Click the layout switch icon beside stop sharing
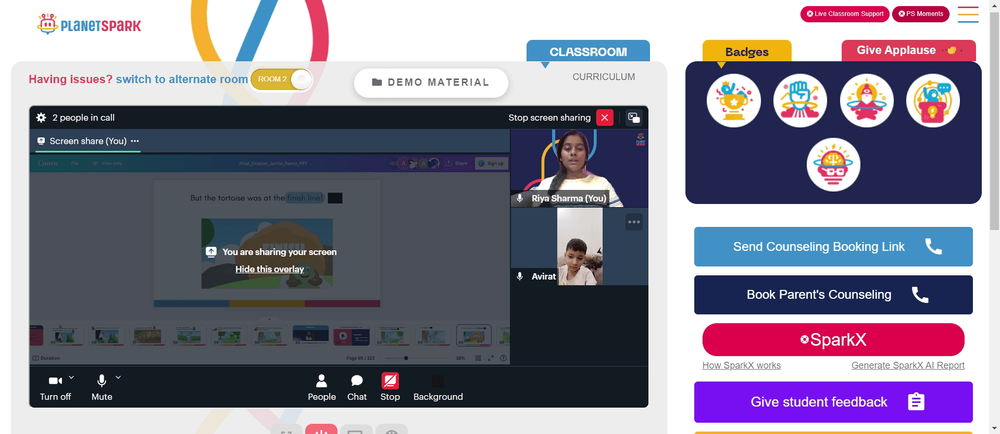This screenshot has height=434, width=1000. (633, 117)
